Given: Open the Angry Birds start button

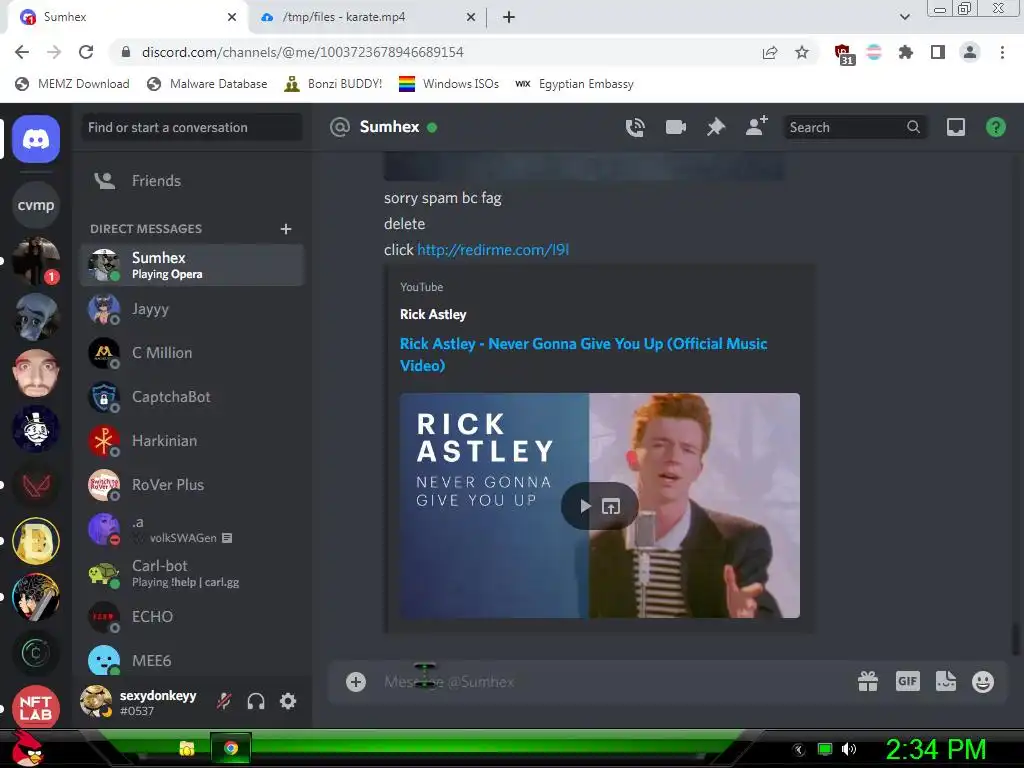Looking at the screenshot, I should pos(28,748).
